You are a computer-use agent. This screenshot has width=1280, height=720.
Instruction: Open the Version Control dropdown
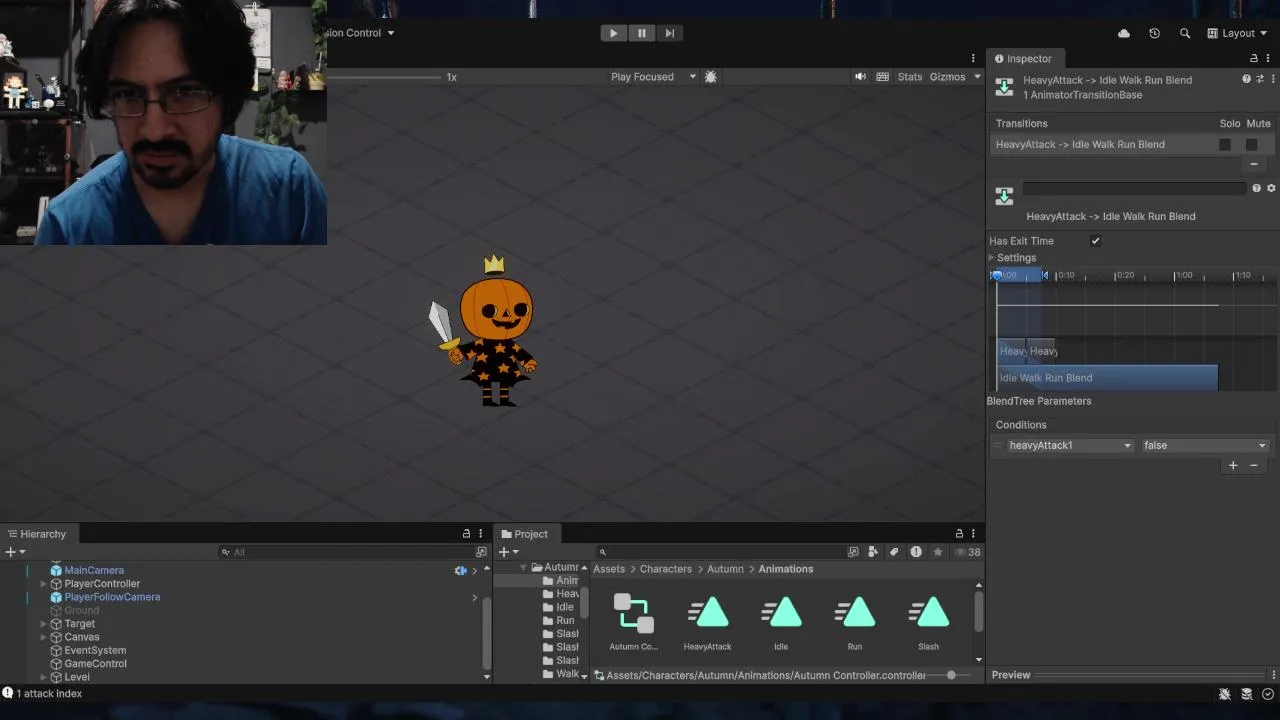pos(360,33)
